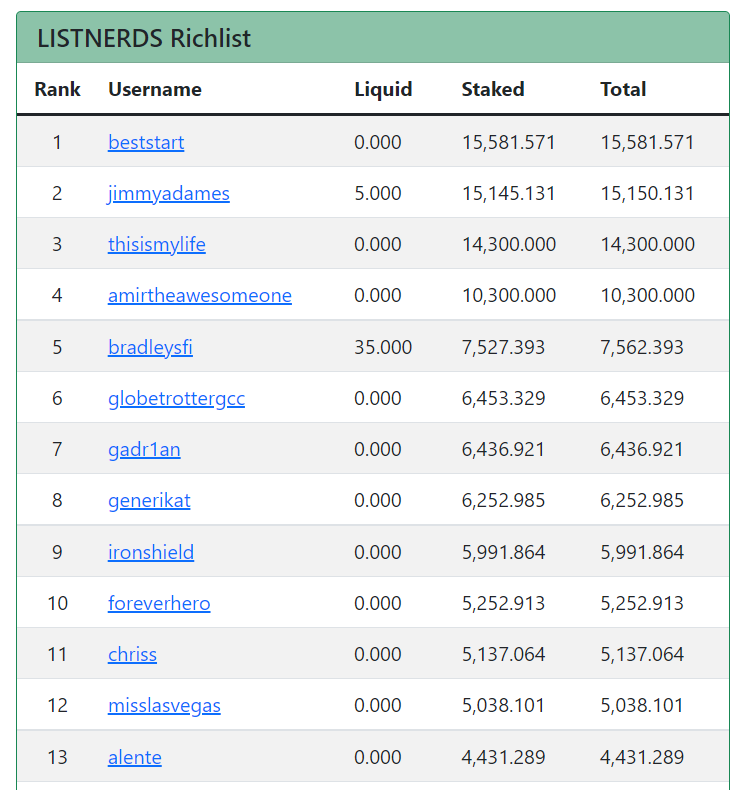741x790 pixels.
Task: Click generikat staked value 6,252.985
Action: point(503,501)
